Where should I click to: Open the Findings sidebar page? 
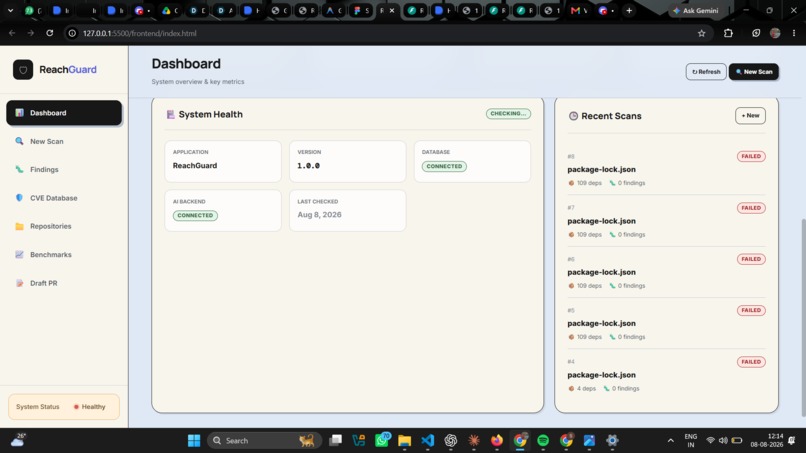coord(64,169)
